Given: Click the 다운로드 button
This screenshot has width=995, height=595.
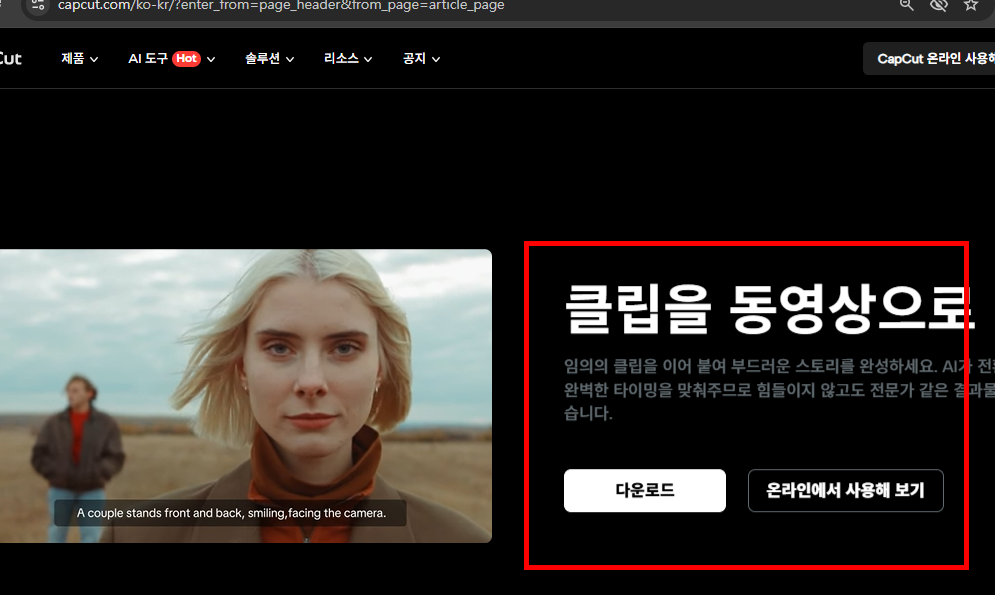Looking at the screenshot, I should click(x=645, y=490).
